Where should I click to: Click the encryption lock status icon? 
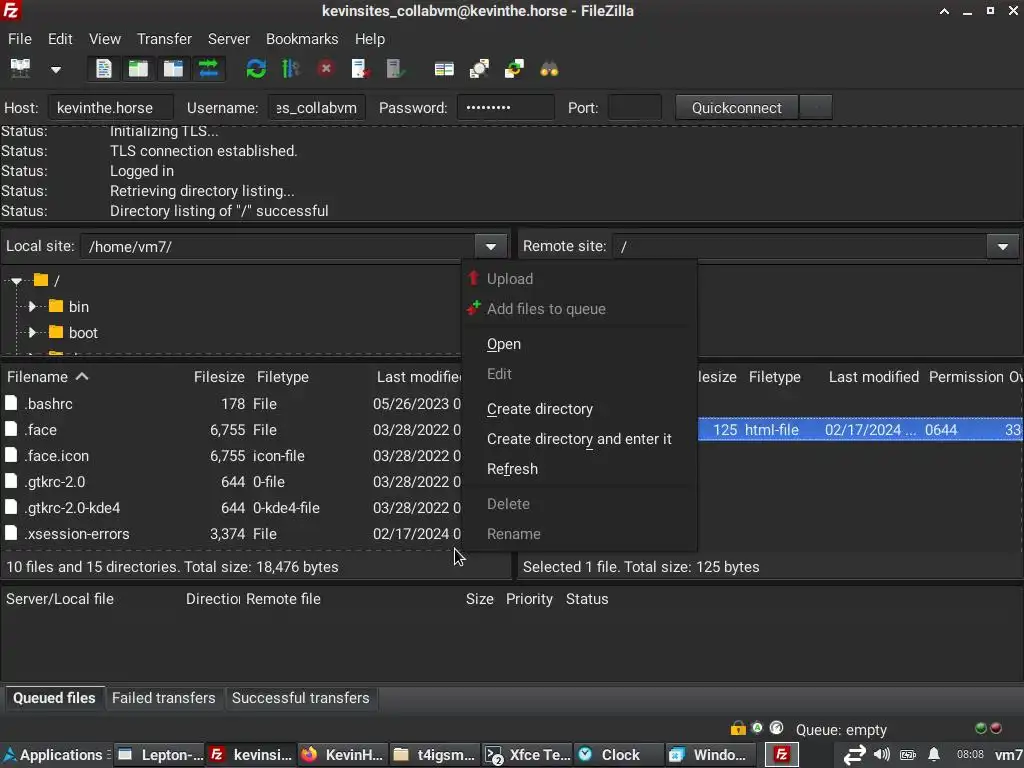pos(738,728)
